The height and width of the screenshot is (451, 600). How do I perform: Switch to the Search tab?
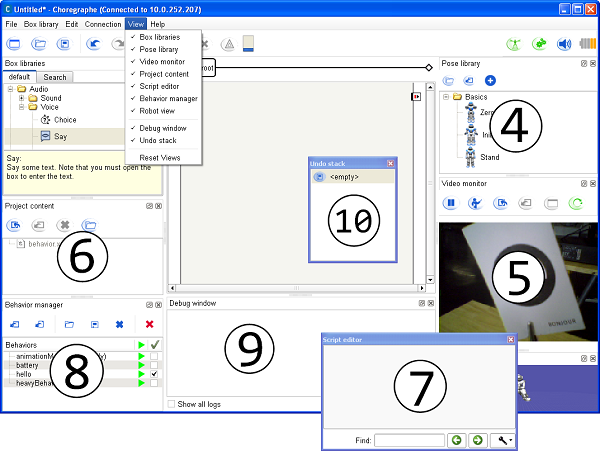(x=55, y=77)
